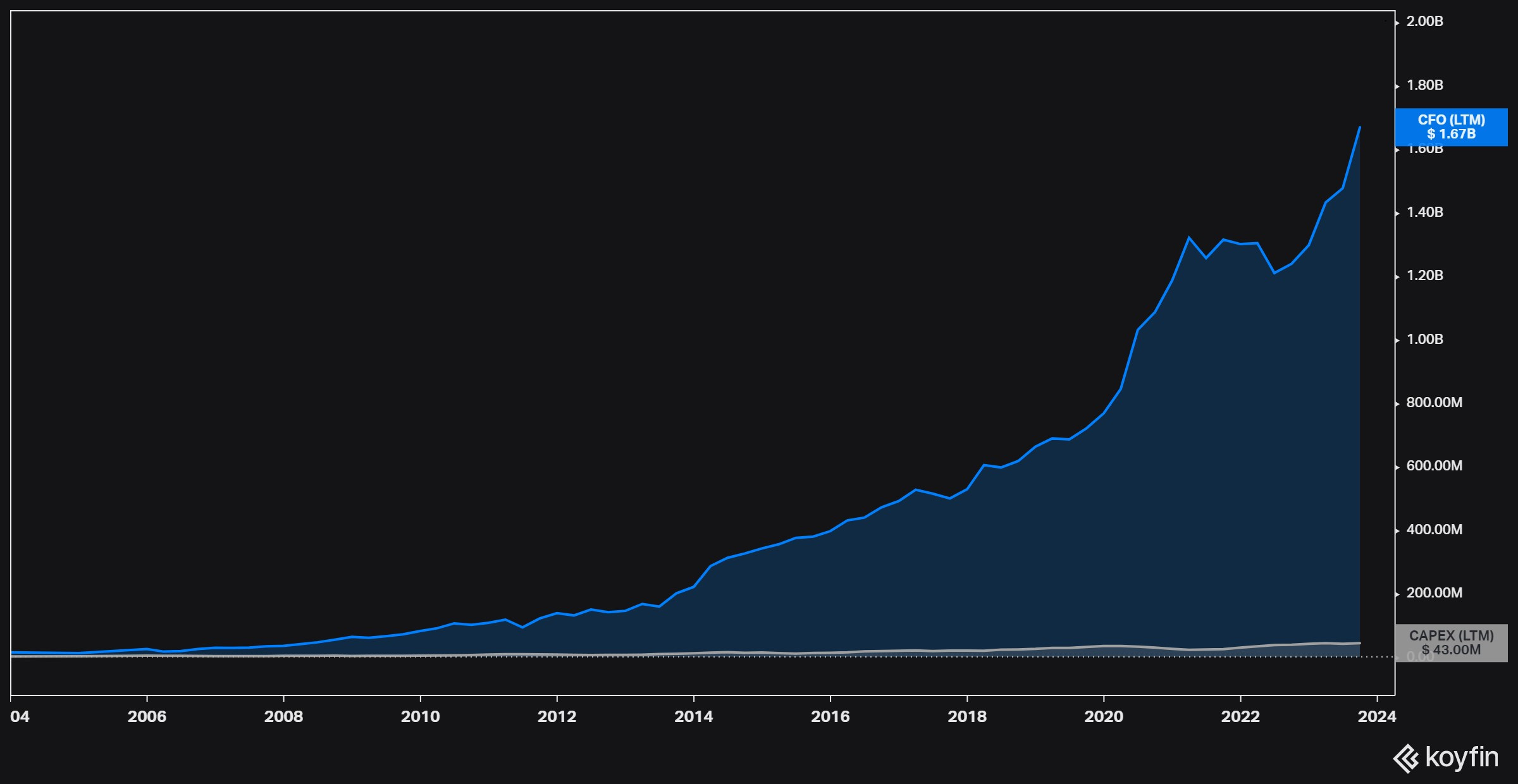Screen dimensions: 1518x784
Task: Click the 2014 date label
Action: click(693, 716)
